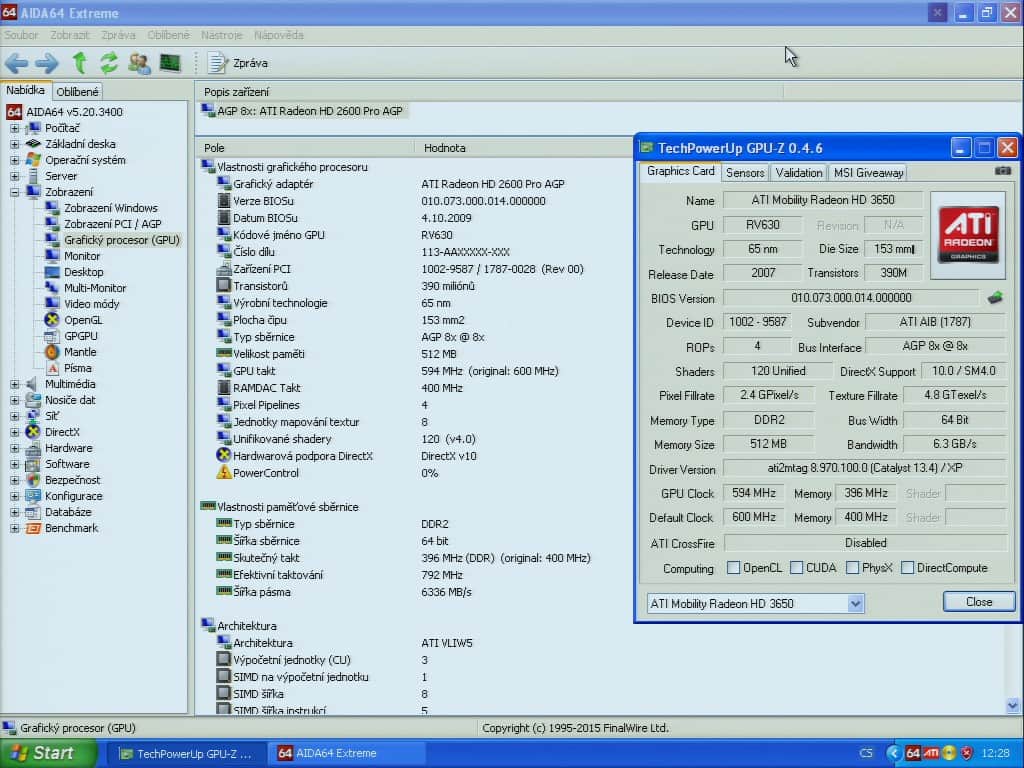Enable the DirectCompute checkbox
The width and height of the screenshot is (1024, 768).
click(907, 568)
